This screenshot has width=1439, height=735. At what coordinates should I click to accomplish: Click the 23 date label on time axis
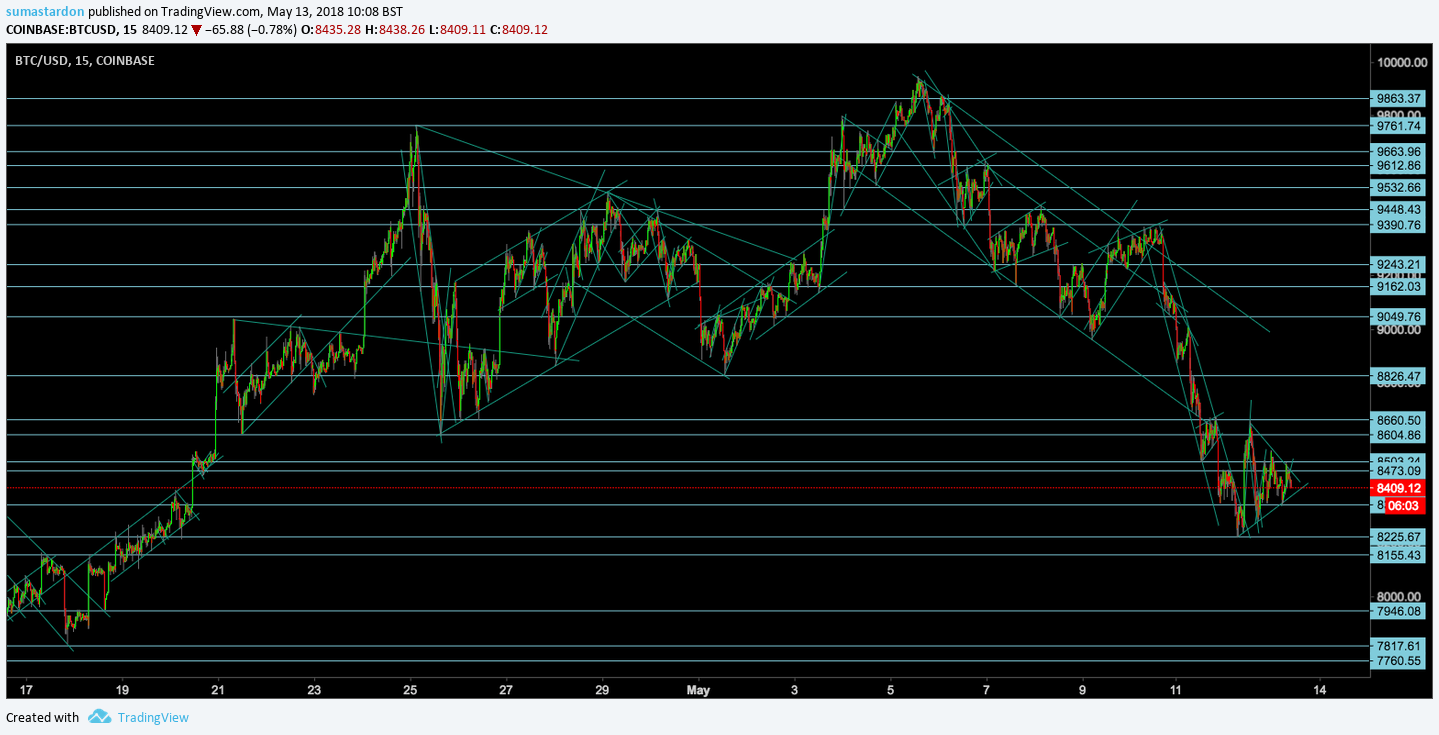pos(314,690)
